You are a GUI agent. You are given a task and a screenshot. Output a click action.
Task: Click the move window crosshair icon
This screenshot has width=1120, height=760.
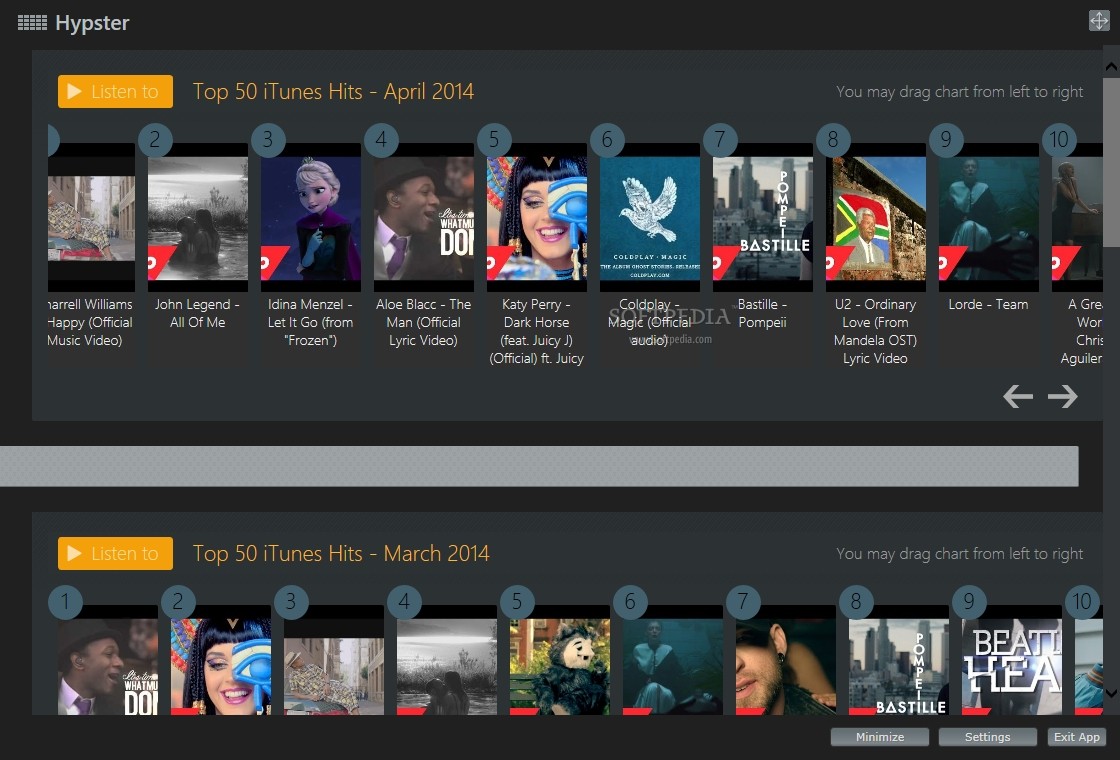coord(1099,21)
